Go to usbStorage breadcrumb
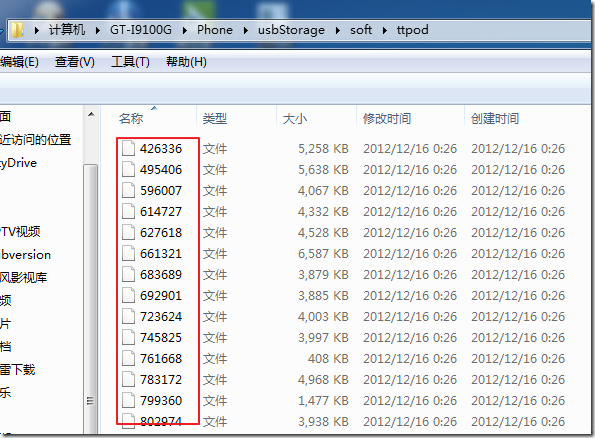 click(x=291, y=30)
